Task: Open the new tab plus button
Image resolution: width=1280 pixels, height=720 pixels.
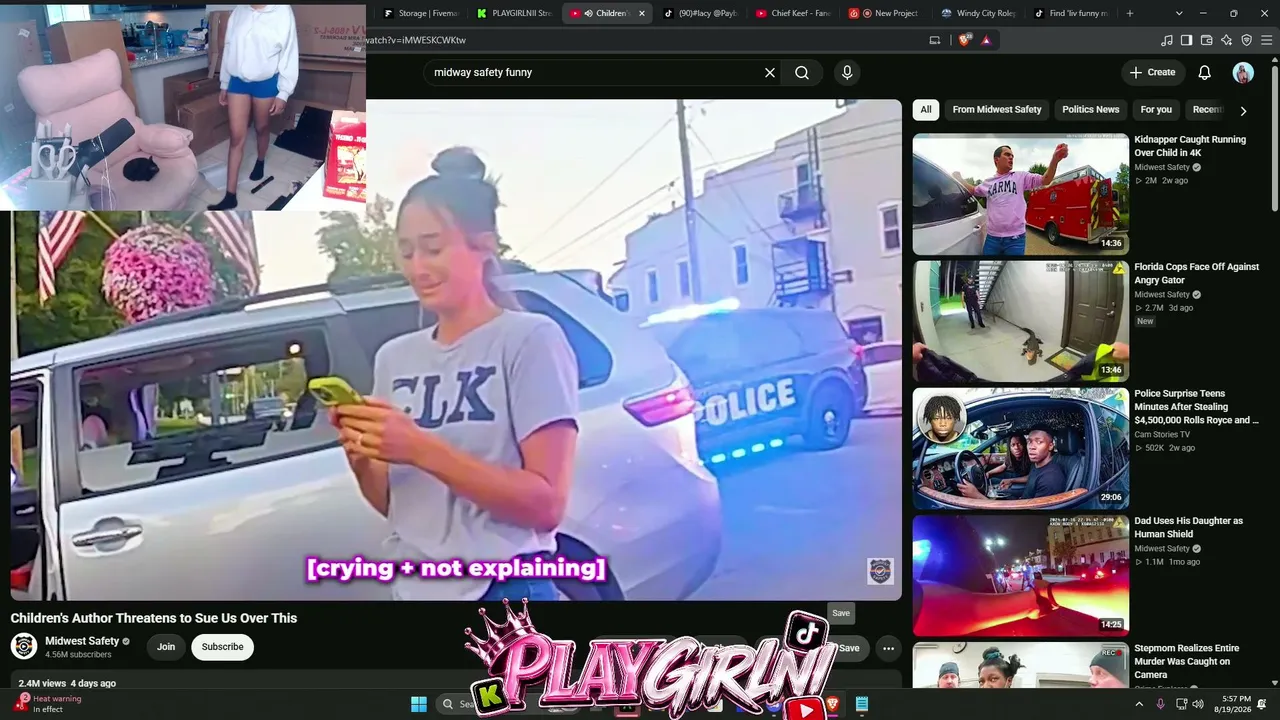Action: tap(1130, 13)
